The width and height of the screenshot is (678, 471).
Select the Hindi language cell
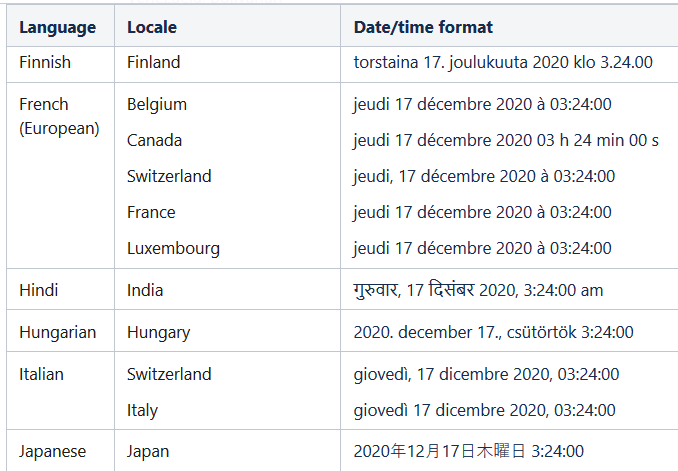[39, 290]
